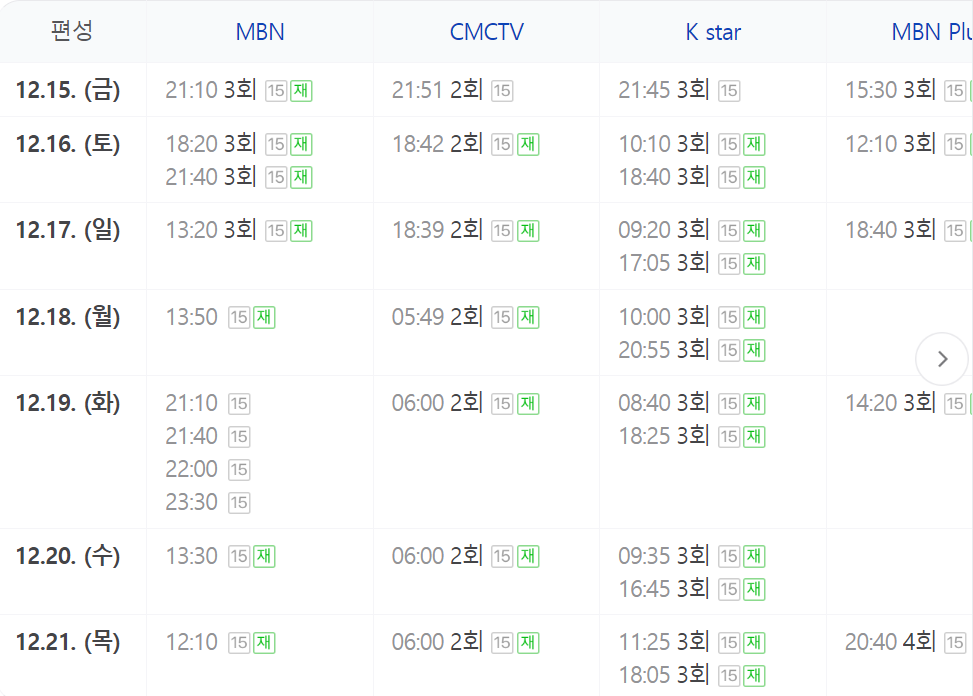Select MBN Plus 14:20 episode 3 entry

tap(891, 403)
